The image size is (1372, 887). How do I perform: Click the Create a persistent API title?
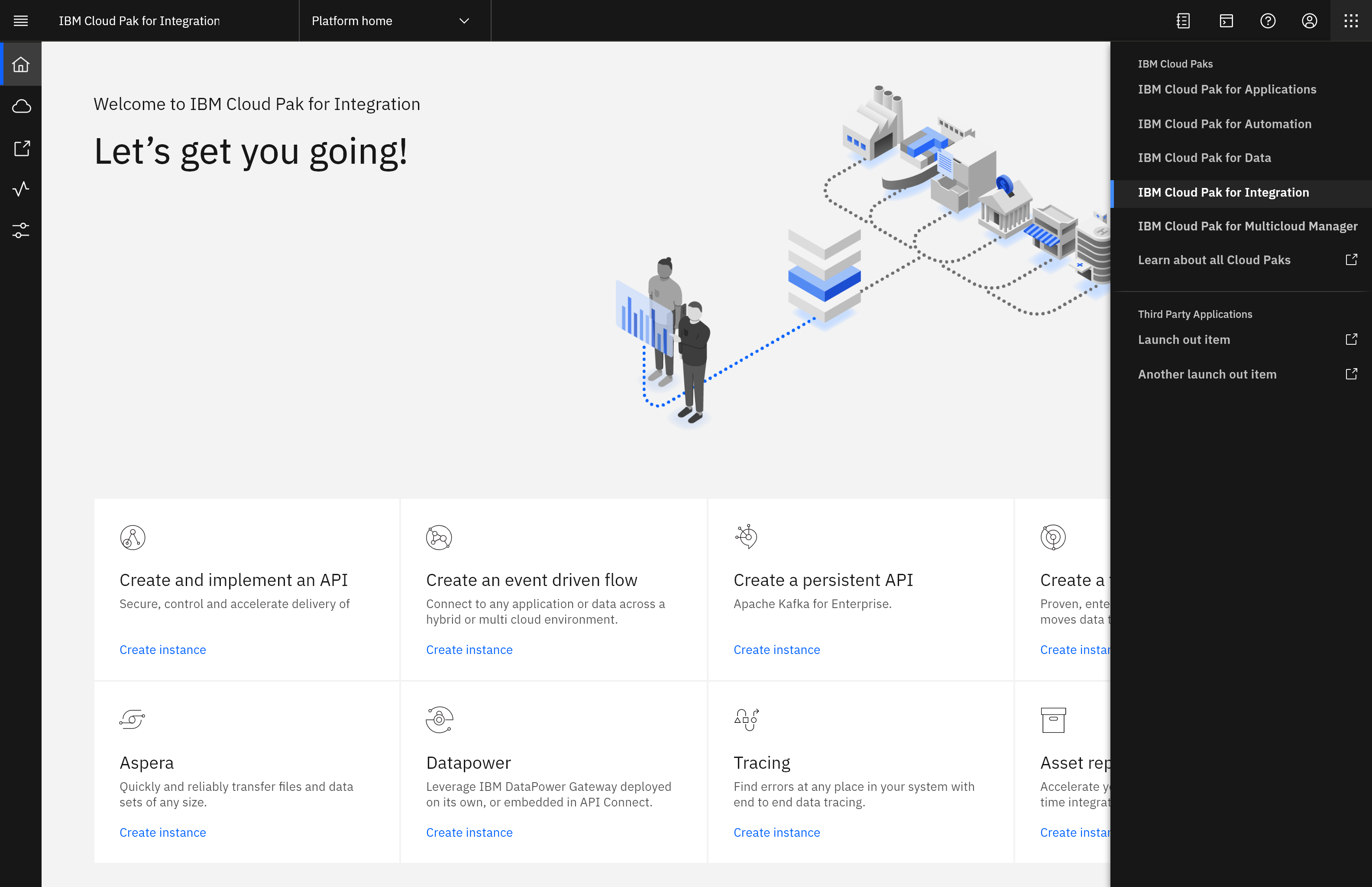pos(823,580)
